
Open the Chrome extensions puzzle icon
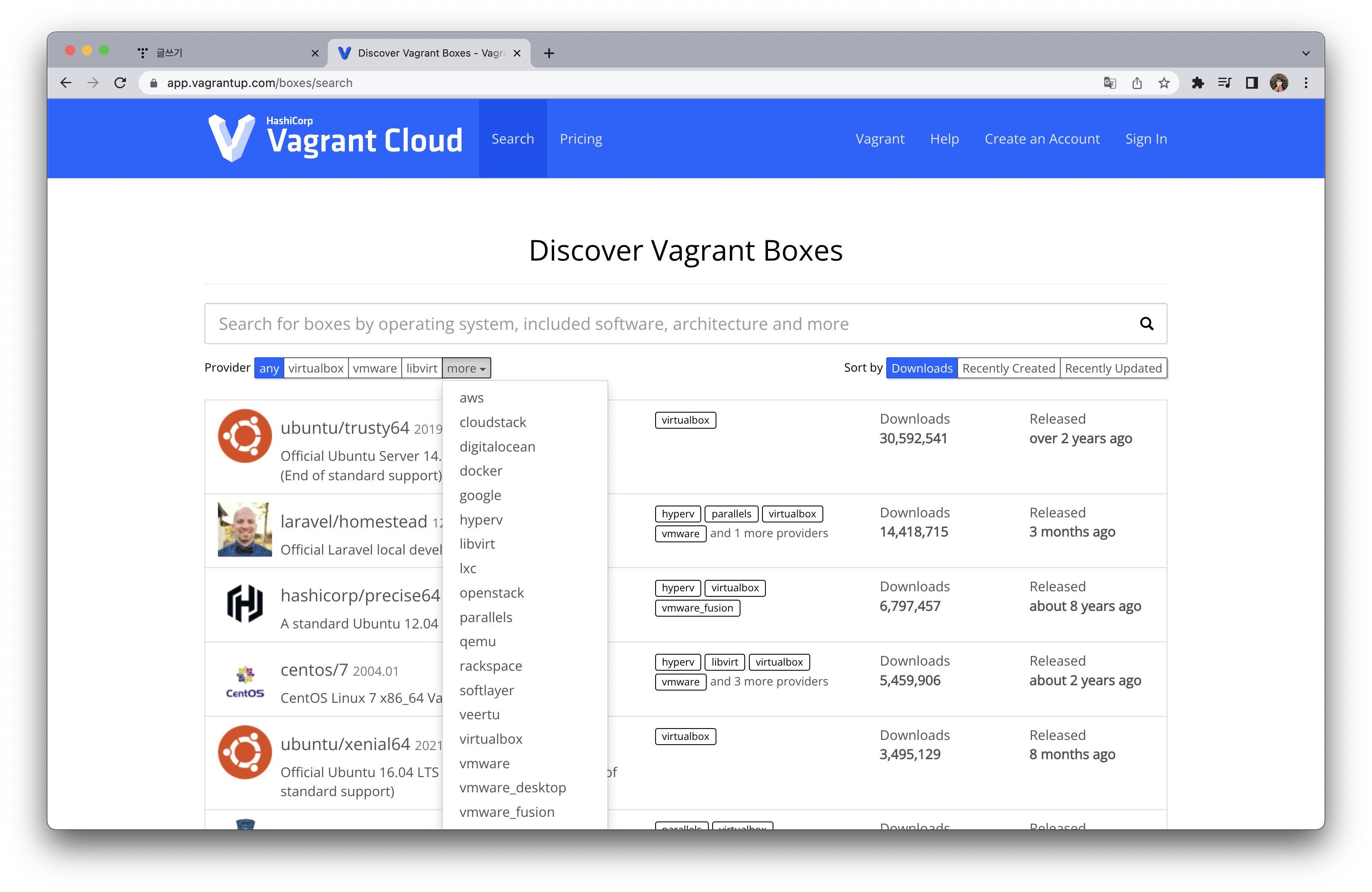1198,83
